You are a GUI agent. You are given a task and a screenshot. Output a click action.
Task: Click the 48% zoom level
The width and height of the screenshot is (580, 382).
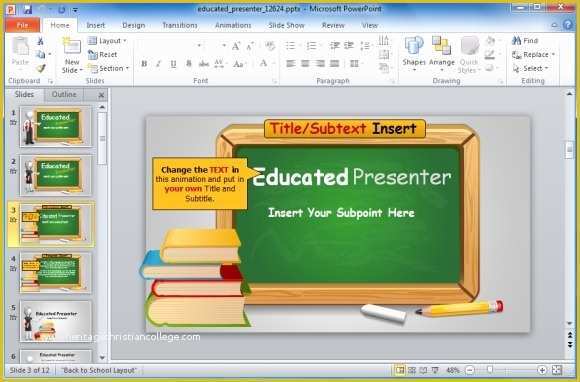453,370
